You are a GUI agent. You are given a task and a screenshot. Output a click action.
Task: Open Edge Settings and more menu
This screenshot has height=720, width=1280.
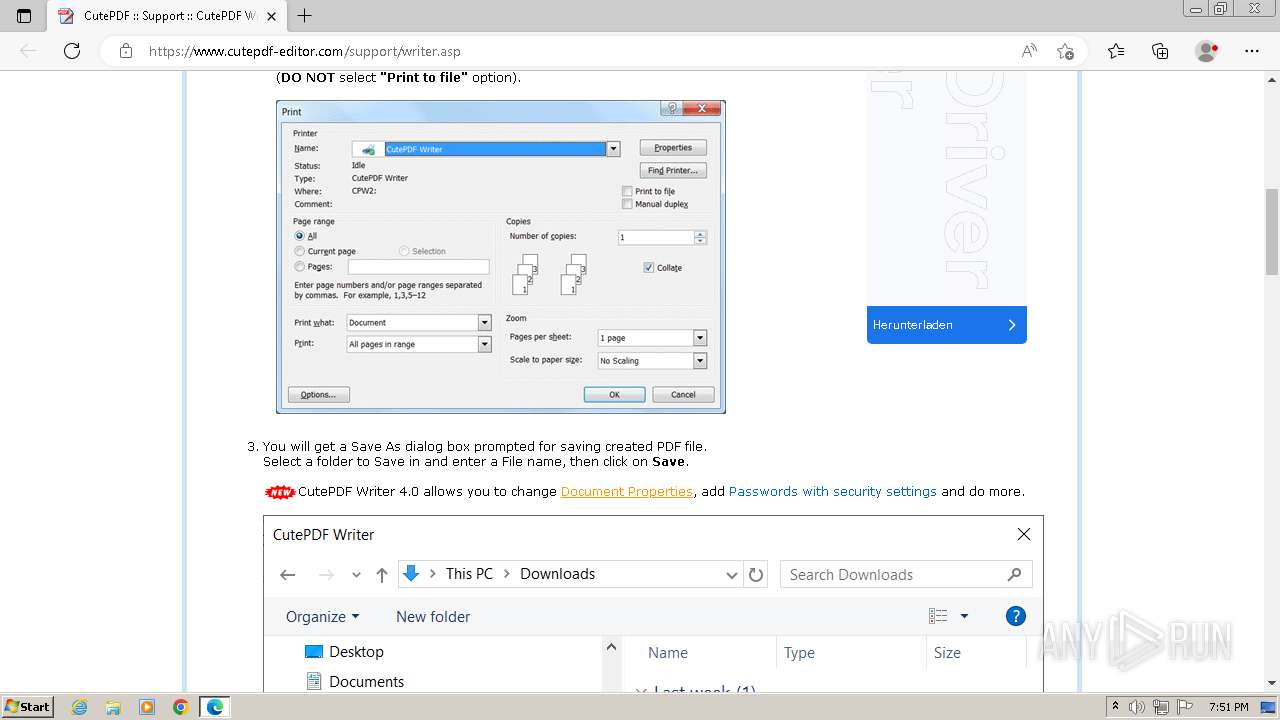point(1252,51)
